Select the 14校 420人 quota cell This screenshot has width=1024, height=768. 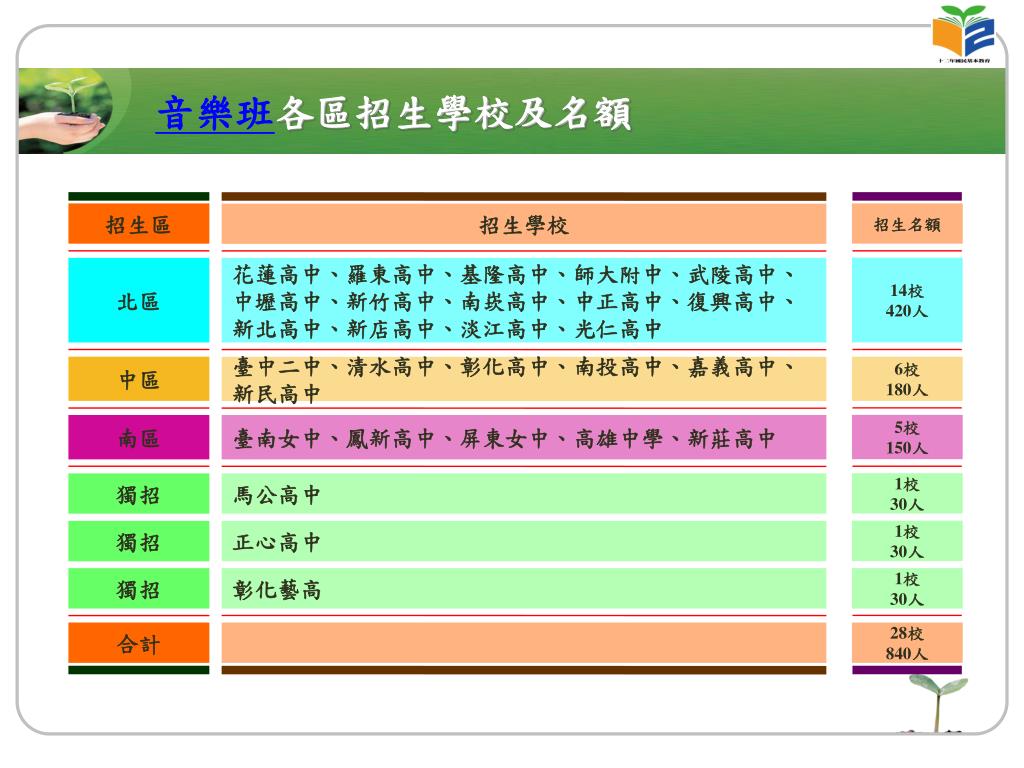[906, 300]
